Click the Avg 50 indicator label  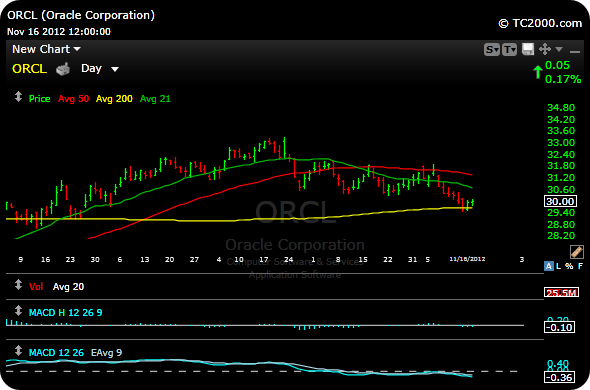[x=73, y=99]
